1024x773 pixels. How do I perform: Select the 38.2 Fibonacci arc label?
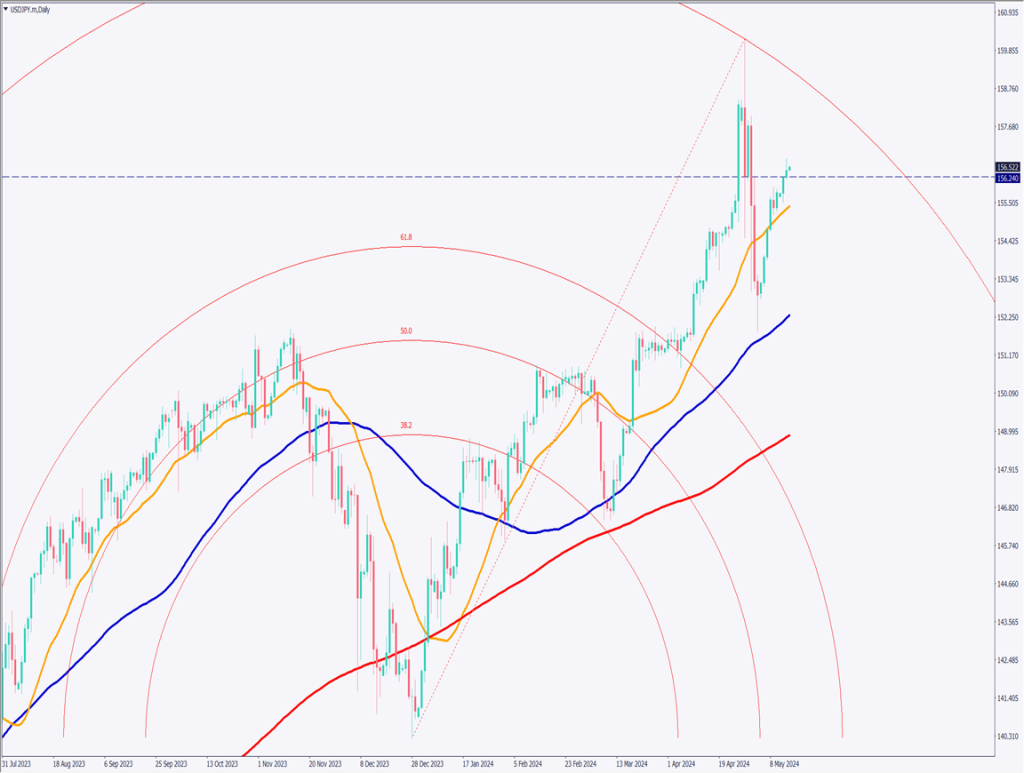point(405,425)
